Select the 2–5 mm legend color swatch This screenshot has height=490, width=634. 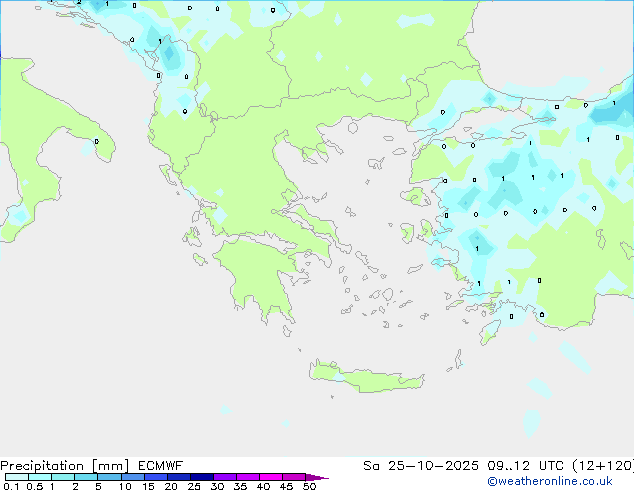pos(86,477)
